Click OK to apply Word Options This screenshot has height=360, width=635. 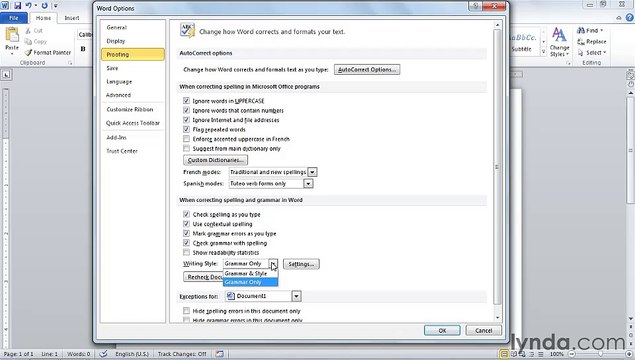pos(442,330)
